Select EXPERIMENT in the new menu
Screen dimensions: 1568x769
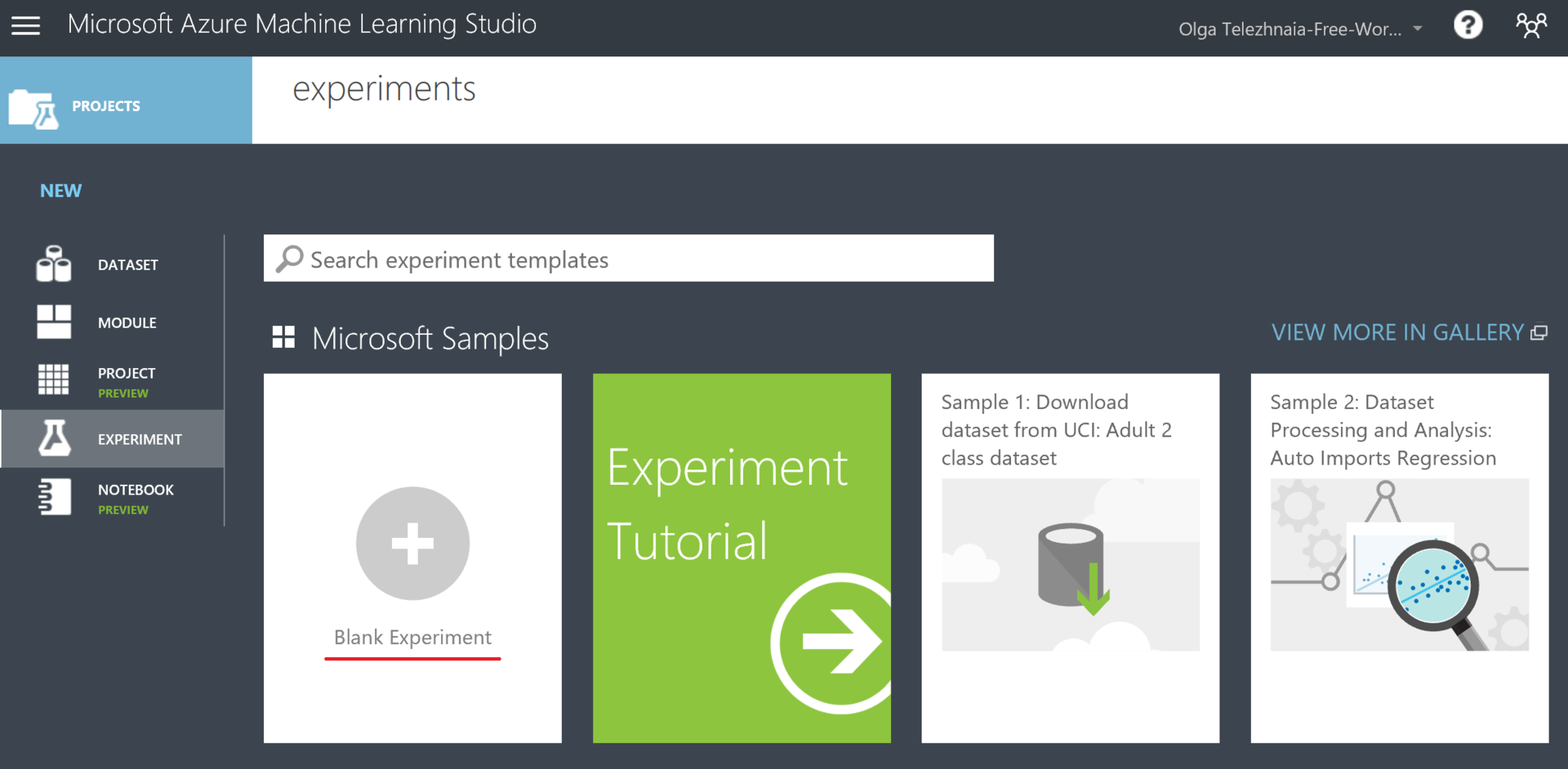[x=112, y=438]
